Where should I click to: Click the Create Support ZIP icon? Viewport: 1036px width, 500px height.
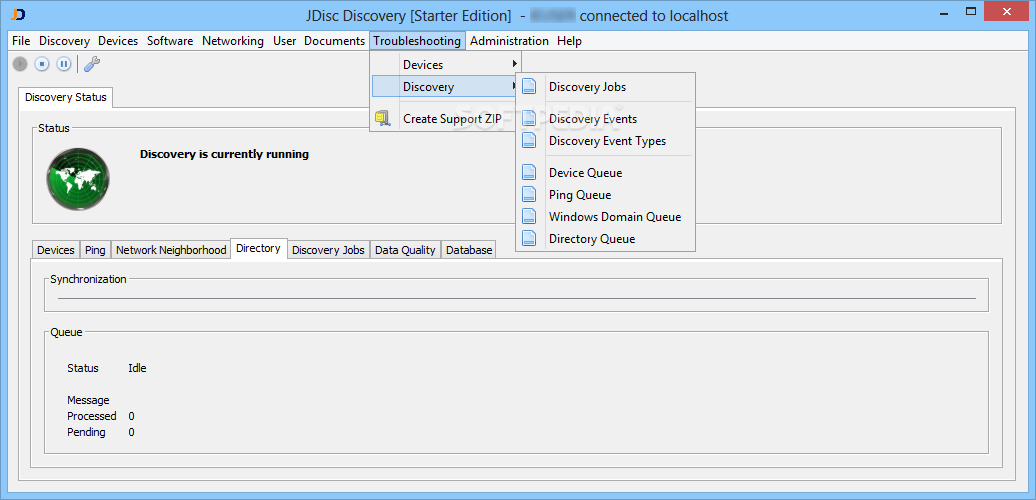click(382, 119)
